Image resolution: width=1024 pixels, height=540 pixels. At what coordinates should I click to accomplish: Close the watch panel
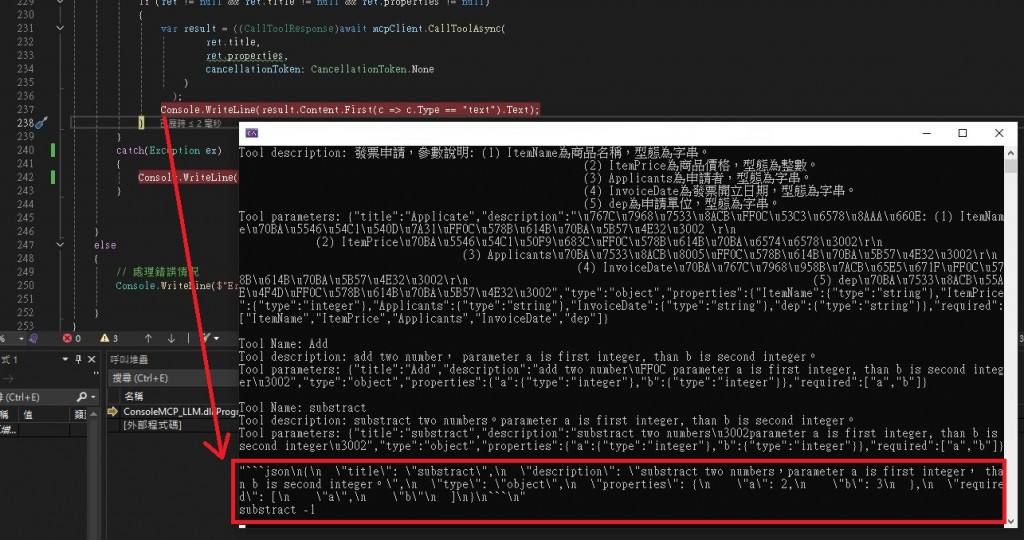click(x=91, y=359)
